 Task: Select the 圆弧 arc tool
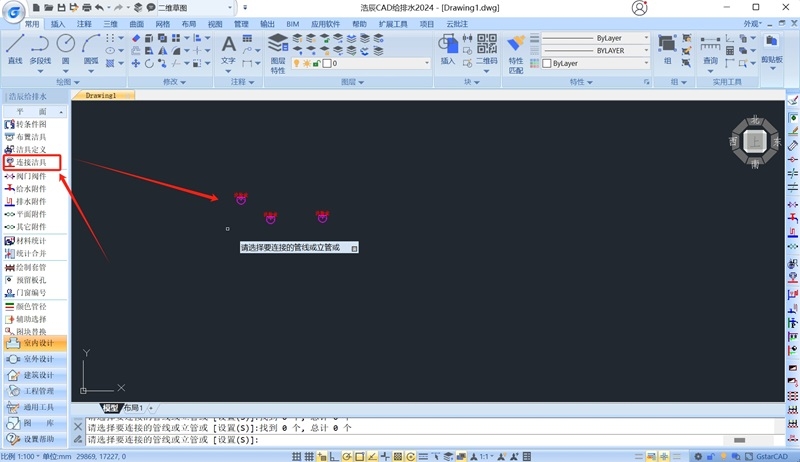[91, 49]
